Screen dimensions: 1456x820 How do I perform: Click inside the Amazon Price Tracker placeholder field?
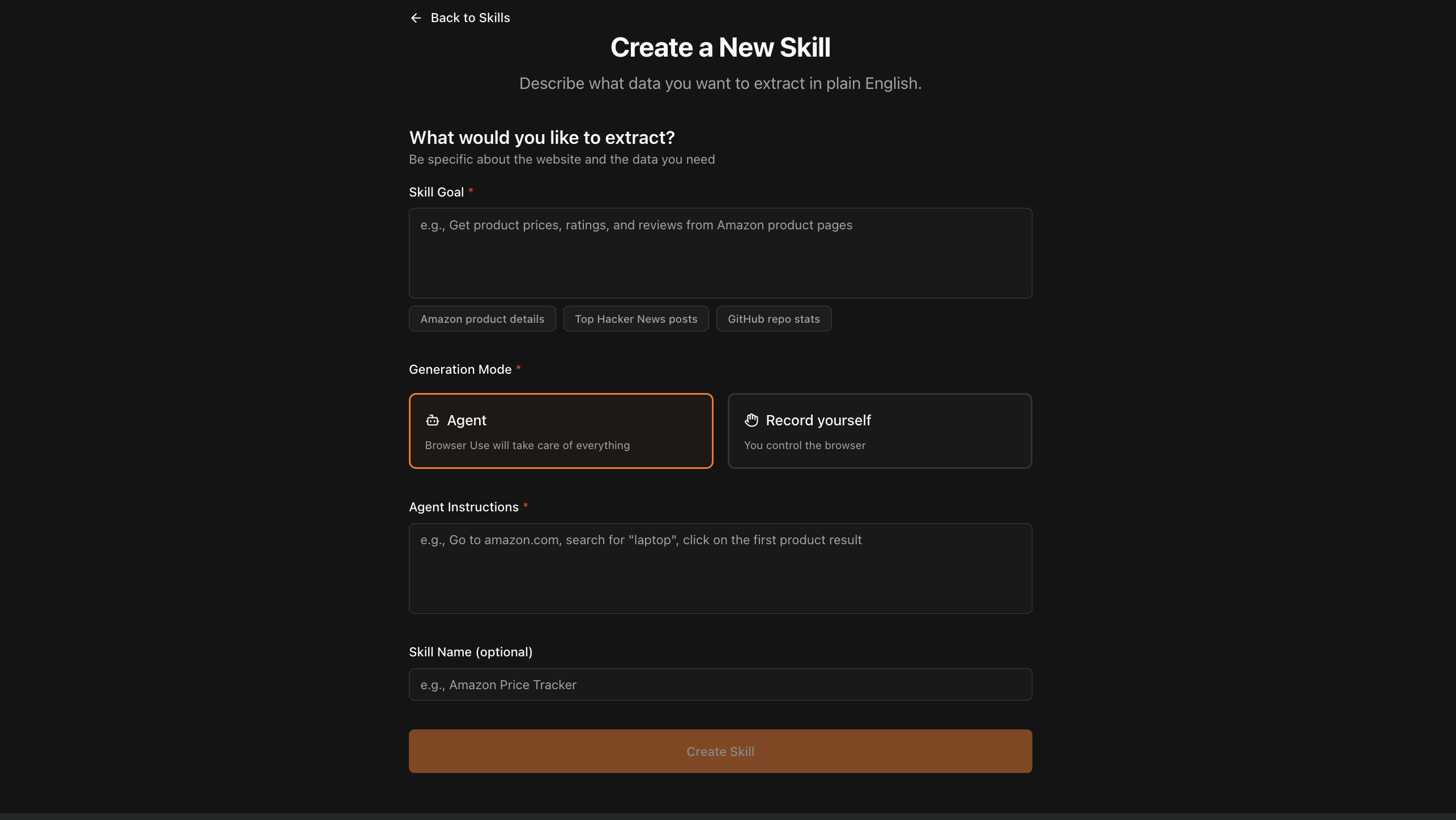pyautogui.click(x=720, y=684)
